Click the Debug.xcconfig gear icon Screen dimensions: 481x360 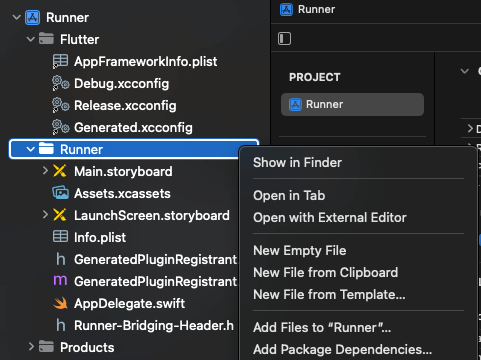pos(60,83)
